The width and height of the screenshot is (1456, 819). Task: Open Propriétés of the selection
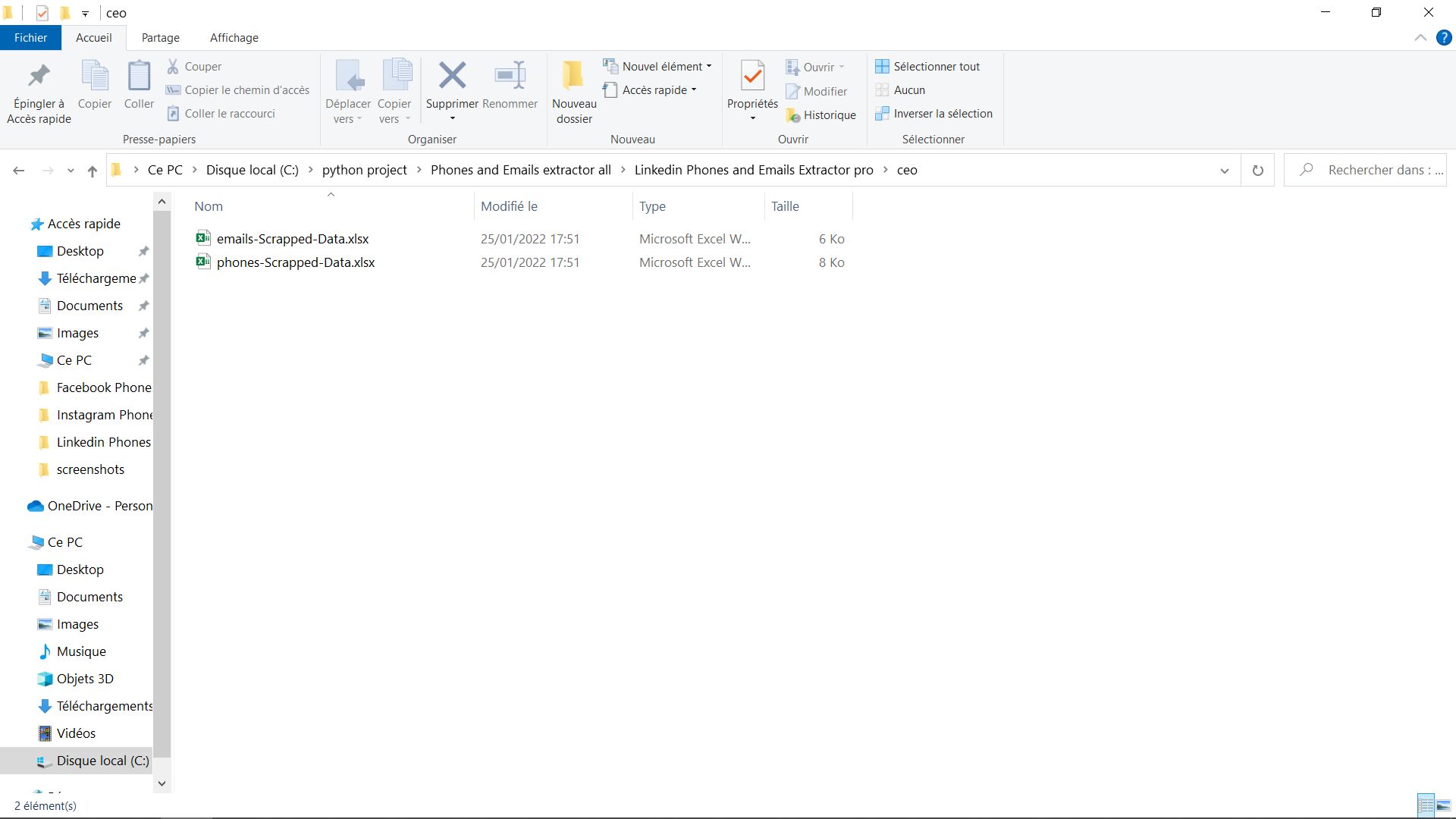click(x=752, y=93)
